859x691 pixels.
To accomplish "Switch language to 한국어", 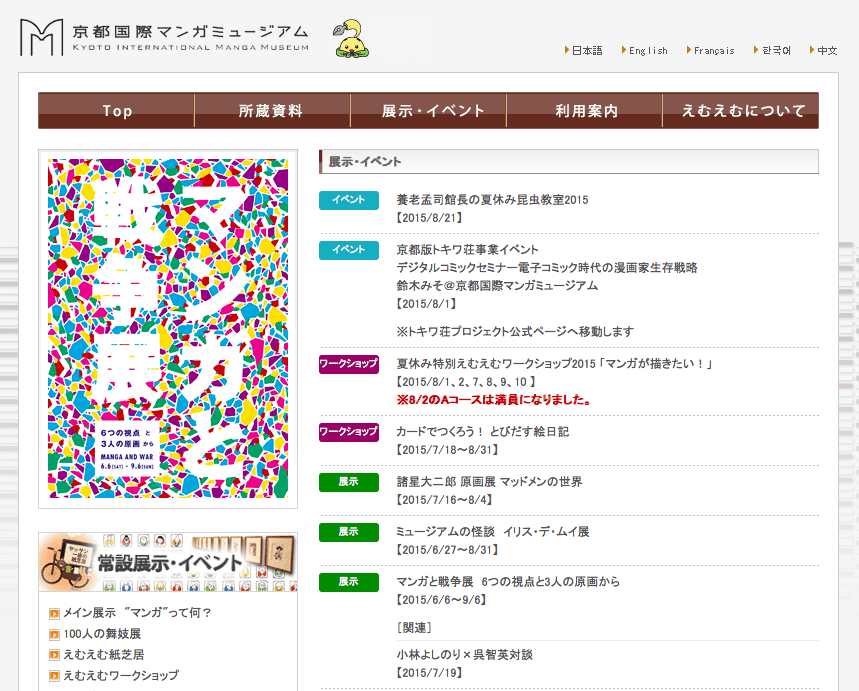I will point(776,50).
